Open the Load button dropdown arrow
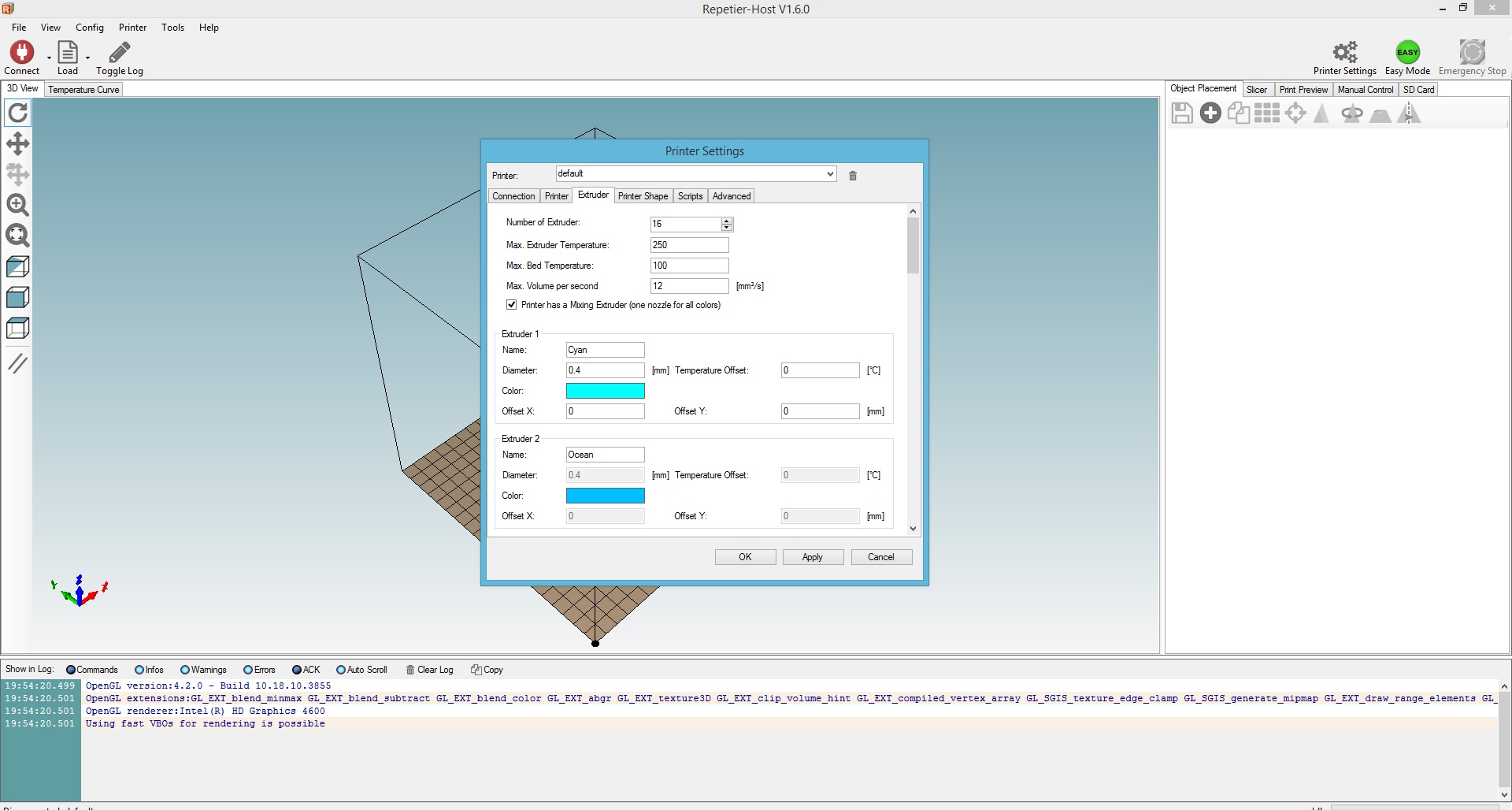 pyautogui.click(x=87, y=58)
